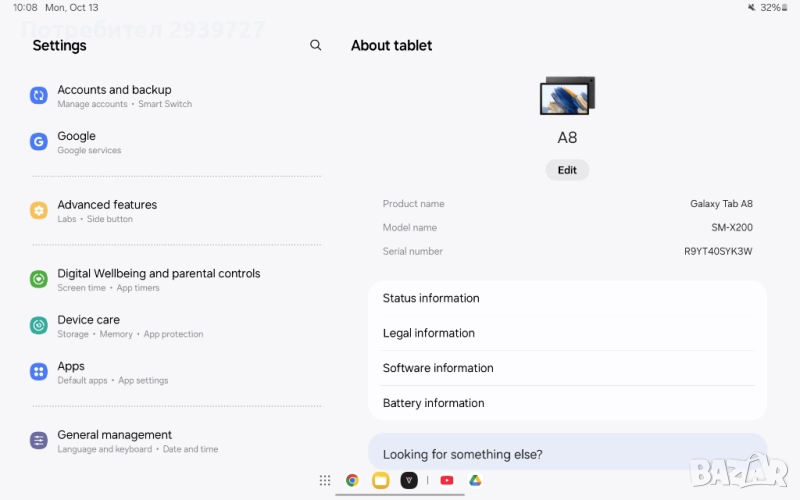Open Google settings
800x500 pixels.
(76, 142)
